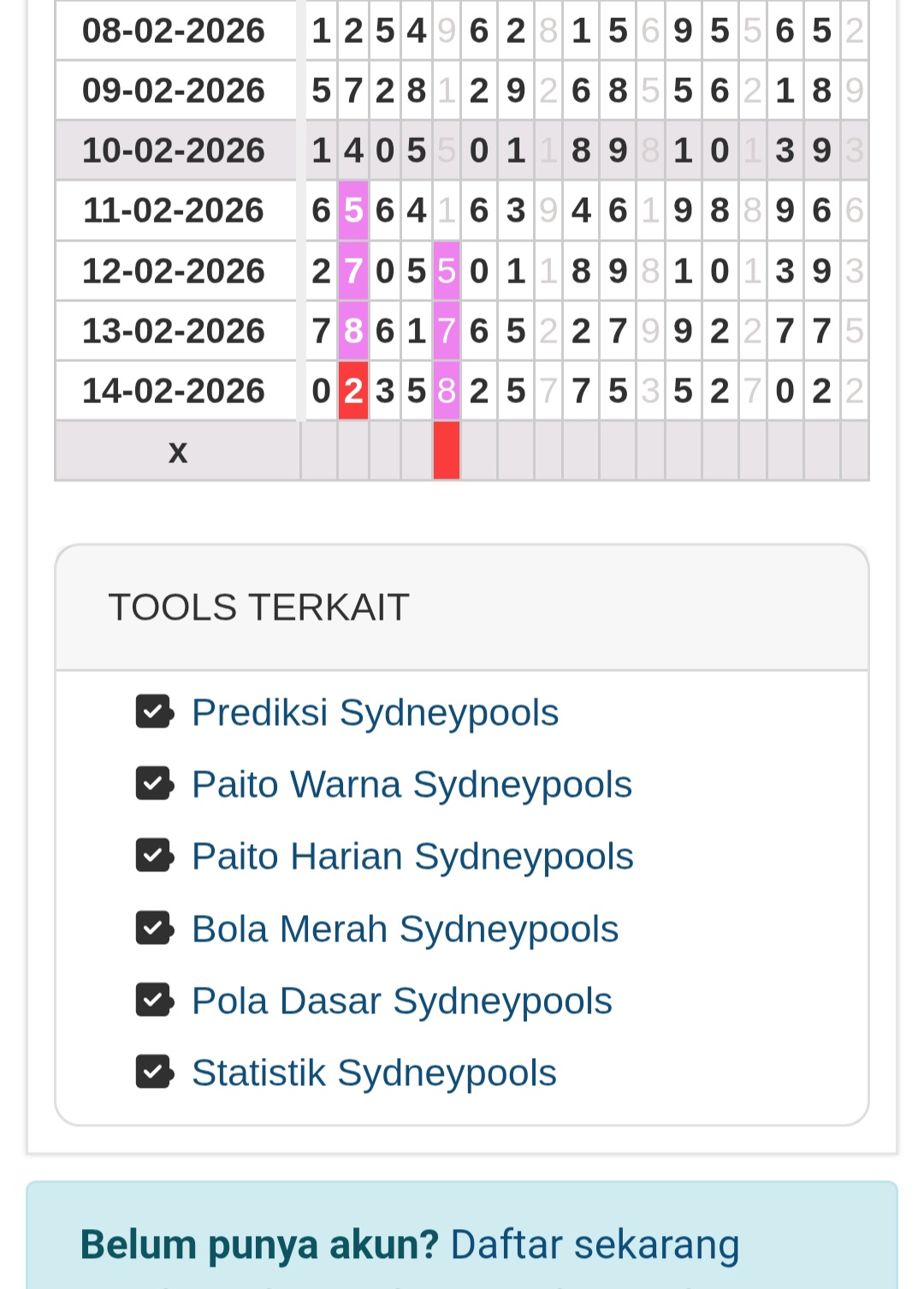The height and width of the screenshot is (1289, 924).
Task: Click the TOOLS TERKAIT panel header
Action: [462, 608]
